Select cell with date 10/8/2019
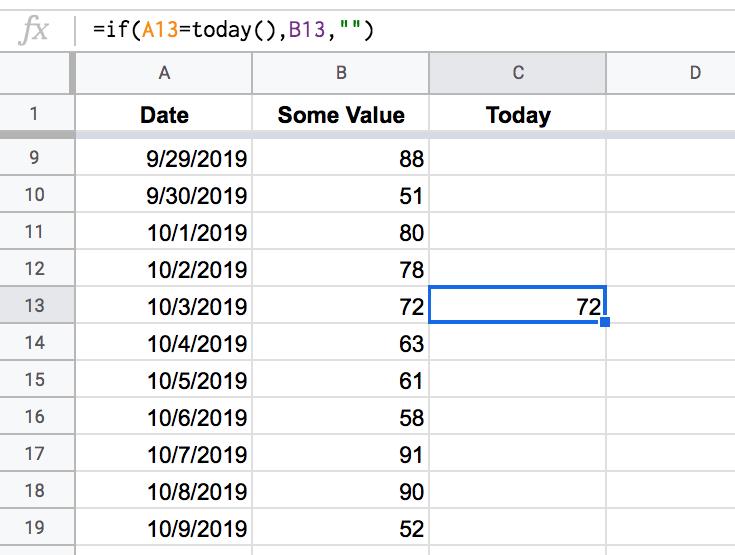735x555 pixels. [x=164, y=491]
